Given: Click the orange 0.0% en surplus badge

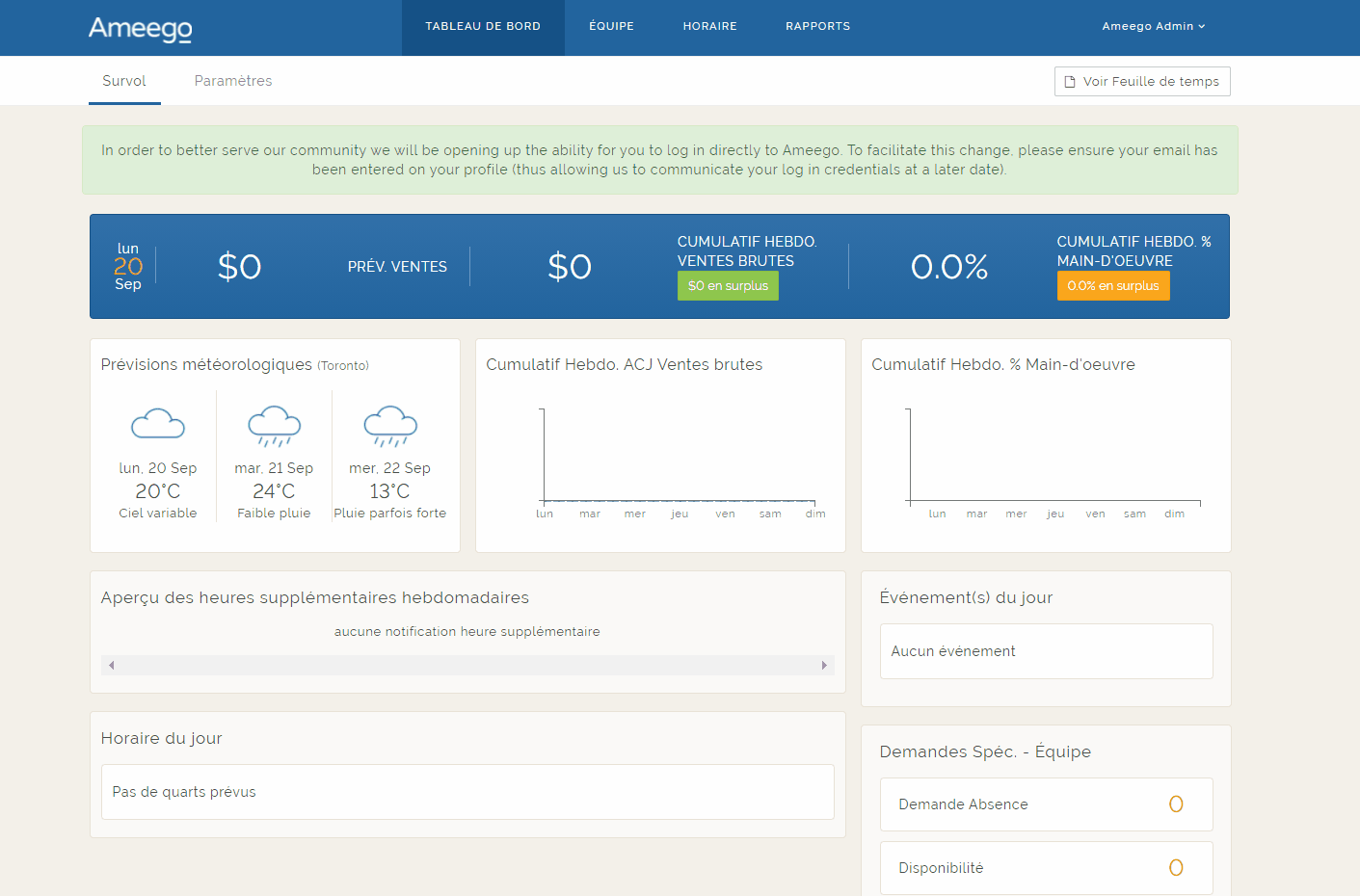Looking at the screenshot, I should point(1112,286).
